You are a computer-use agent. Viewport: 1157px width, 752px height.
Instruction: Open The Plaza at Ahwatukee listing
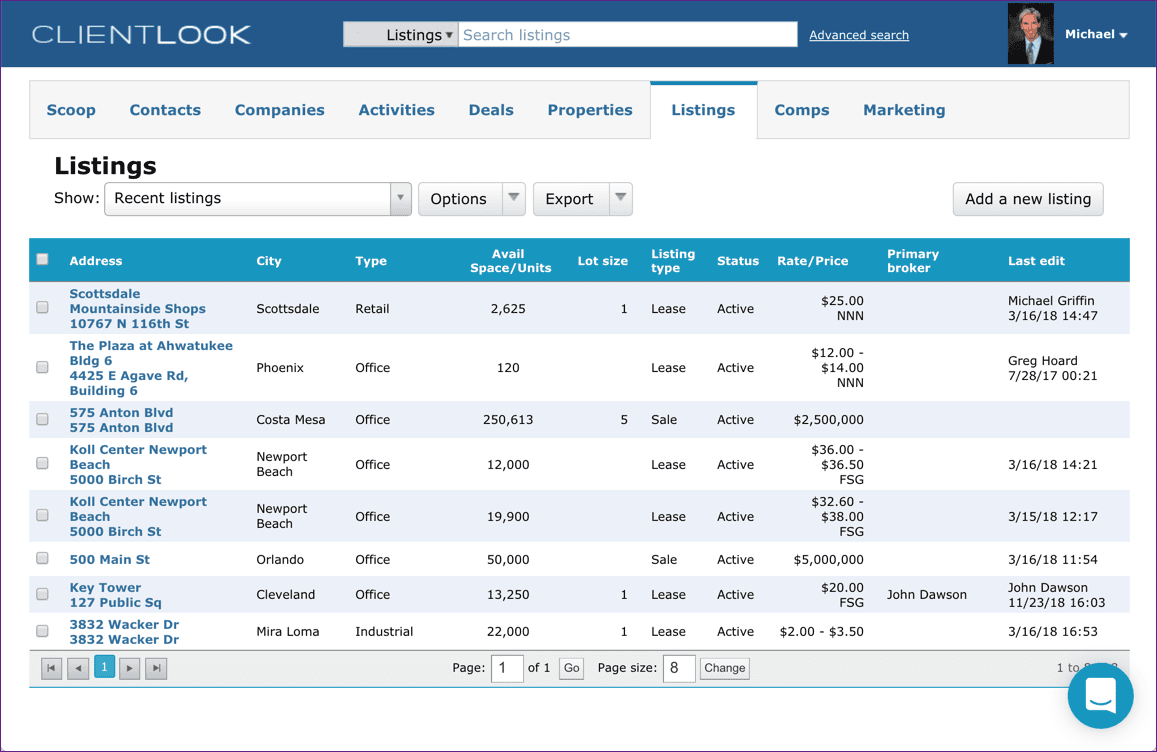(x=151, y=368)
